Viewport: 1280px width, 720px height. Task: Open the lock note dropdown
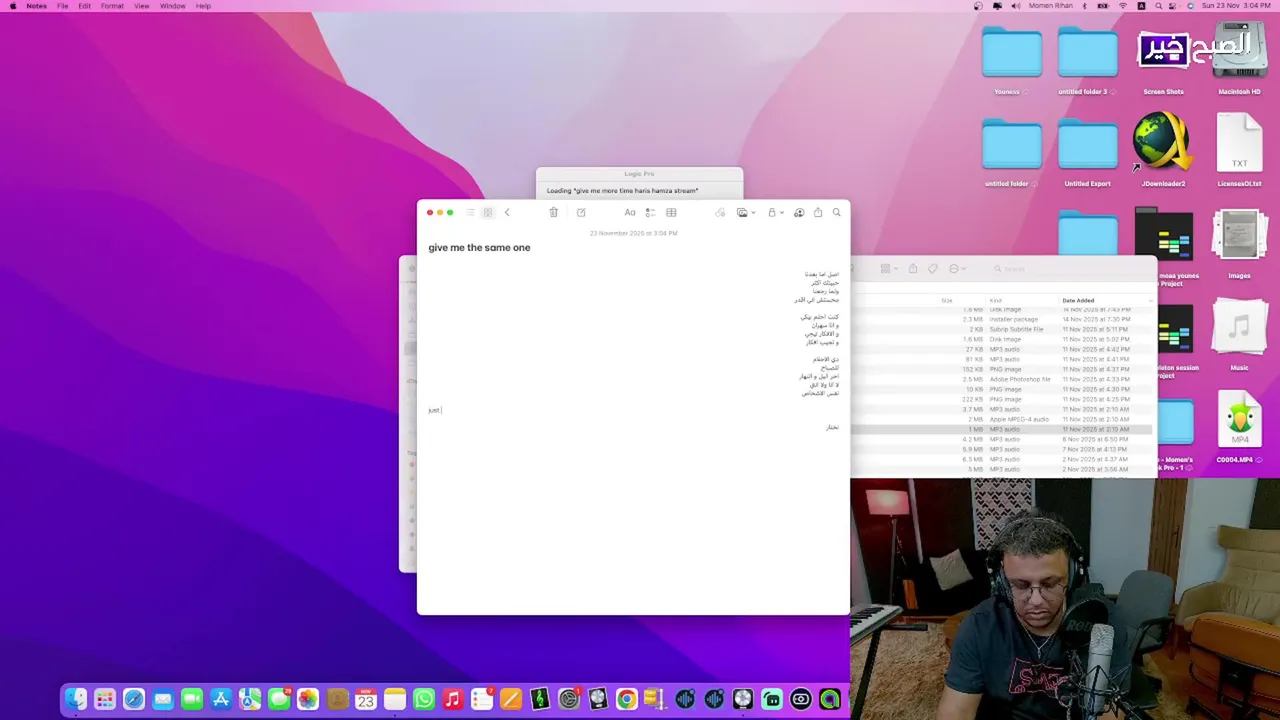[774, 212]
